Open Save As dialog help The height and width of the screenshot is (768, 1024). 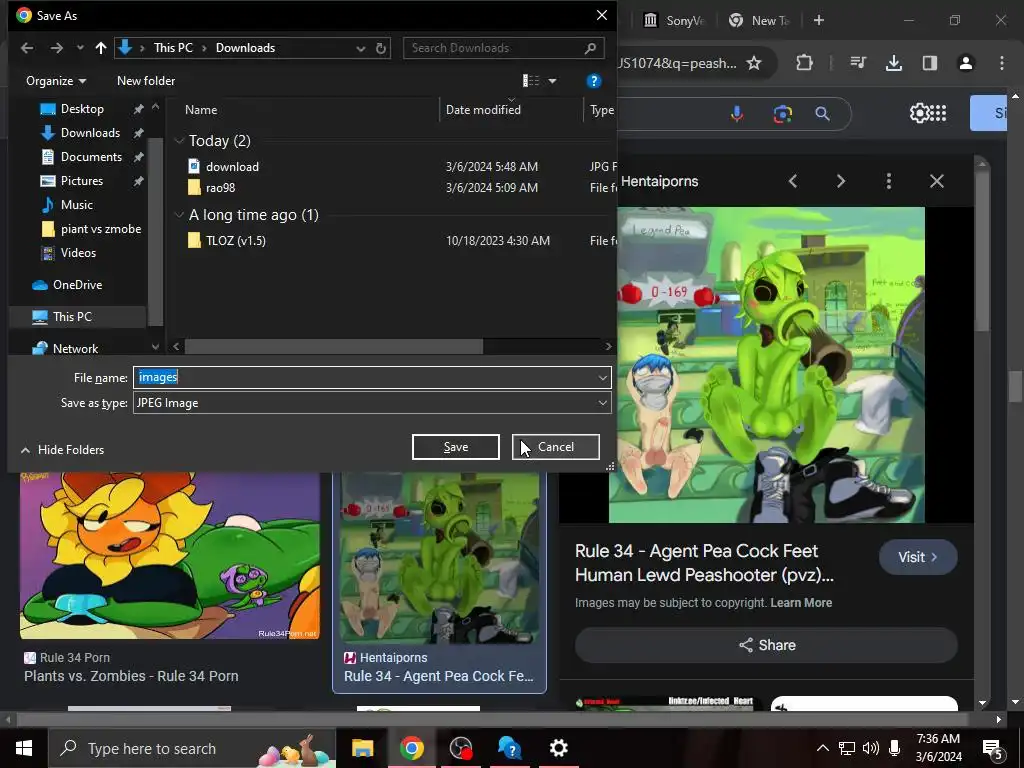tap(594, 81)
